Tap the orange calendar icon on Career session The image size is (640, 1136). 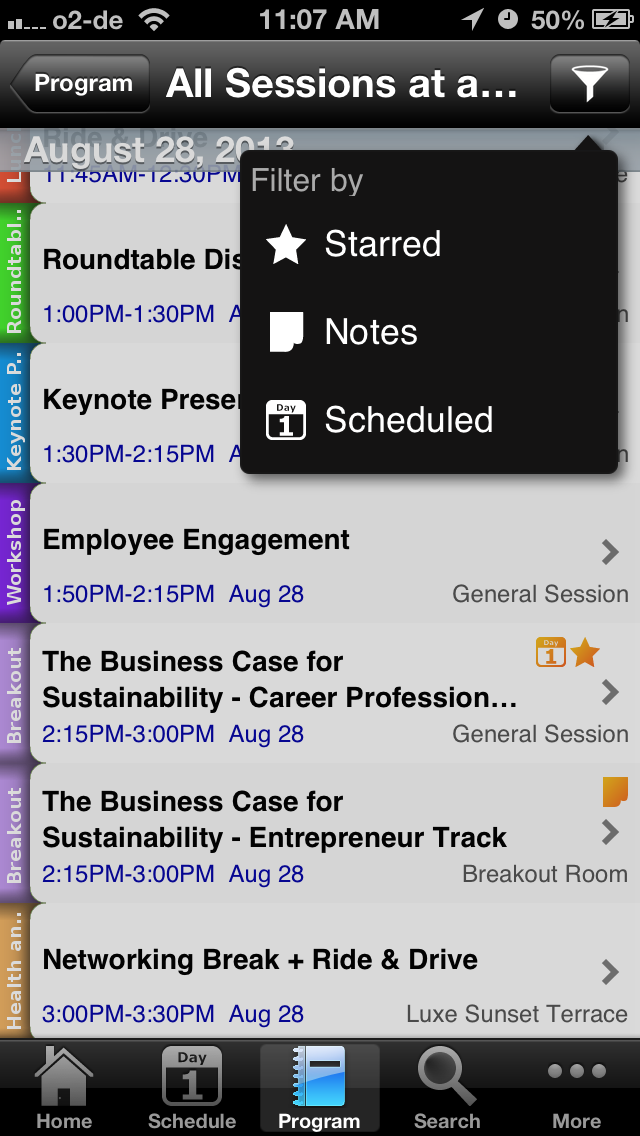click(x=551, y=653)
